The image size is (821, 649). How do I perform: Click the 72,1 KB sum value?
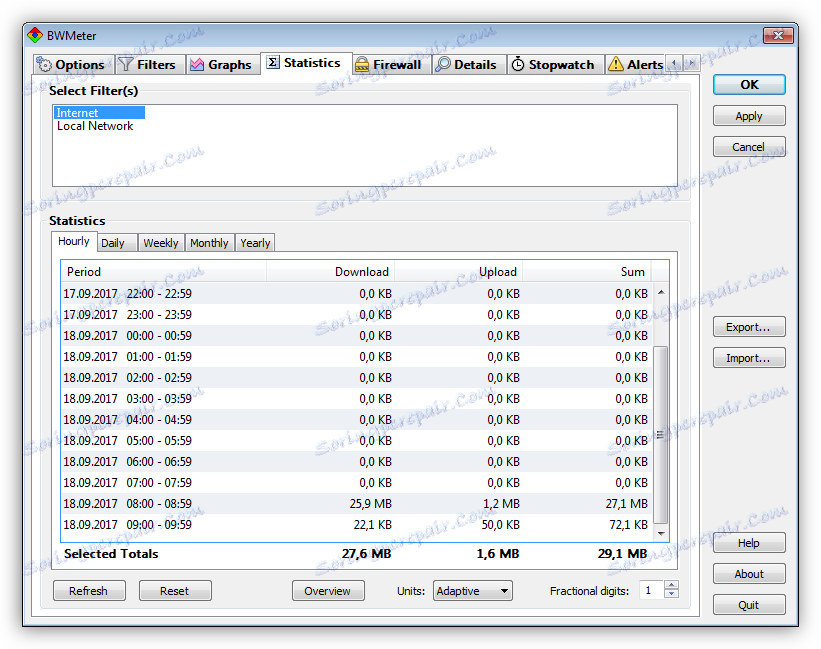point(628,524)
